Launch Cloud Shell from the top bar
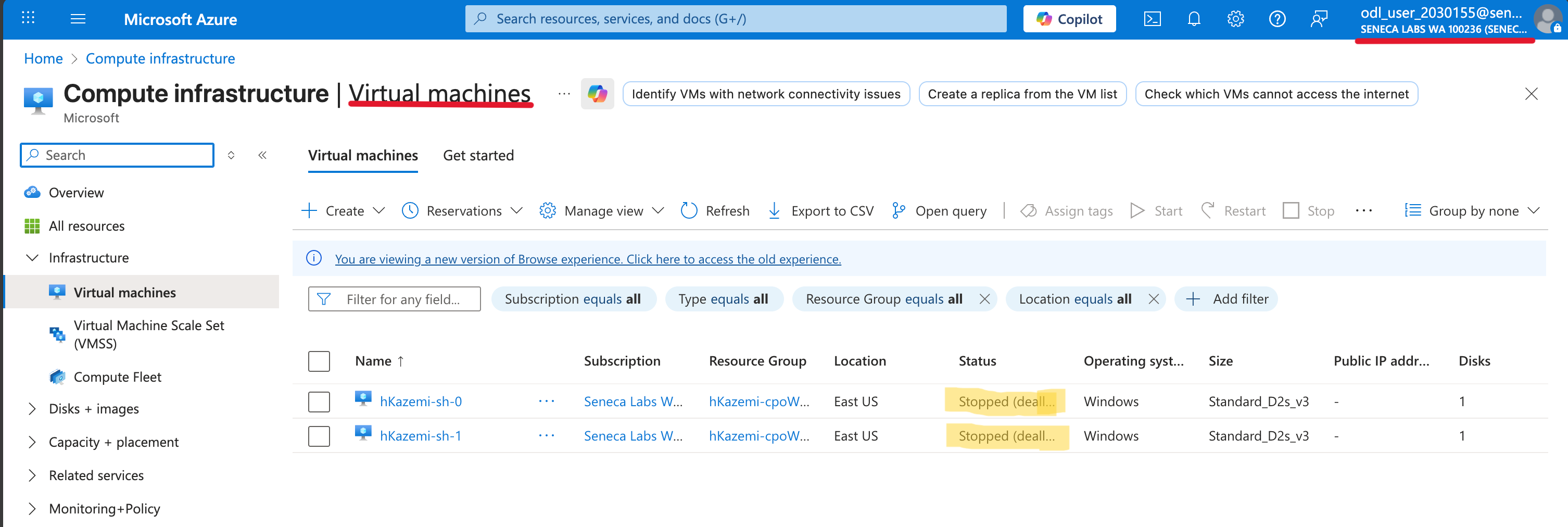The height and width of the screenshot is (527, 1568). click(1152, 19)
